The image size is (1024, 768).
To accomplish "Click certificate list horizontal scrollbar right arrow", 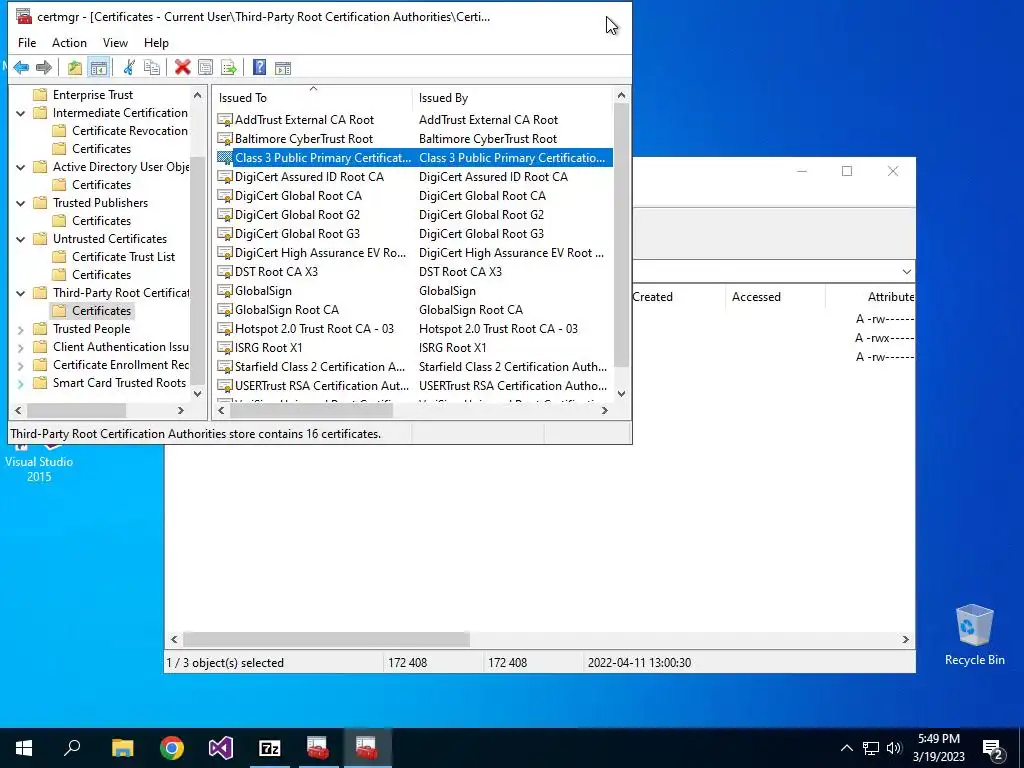I will (605, 410).
